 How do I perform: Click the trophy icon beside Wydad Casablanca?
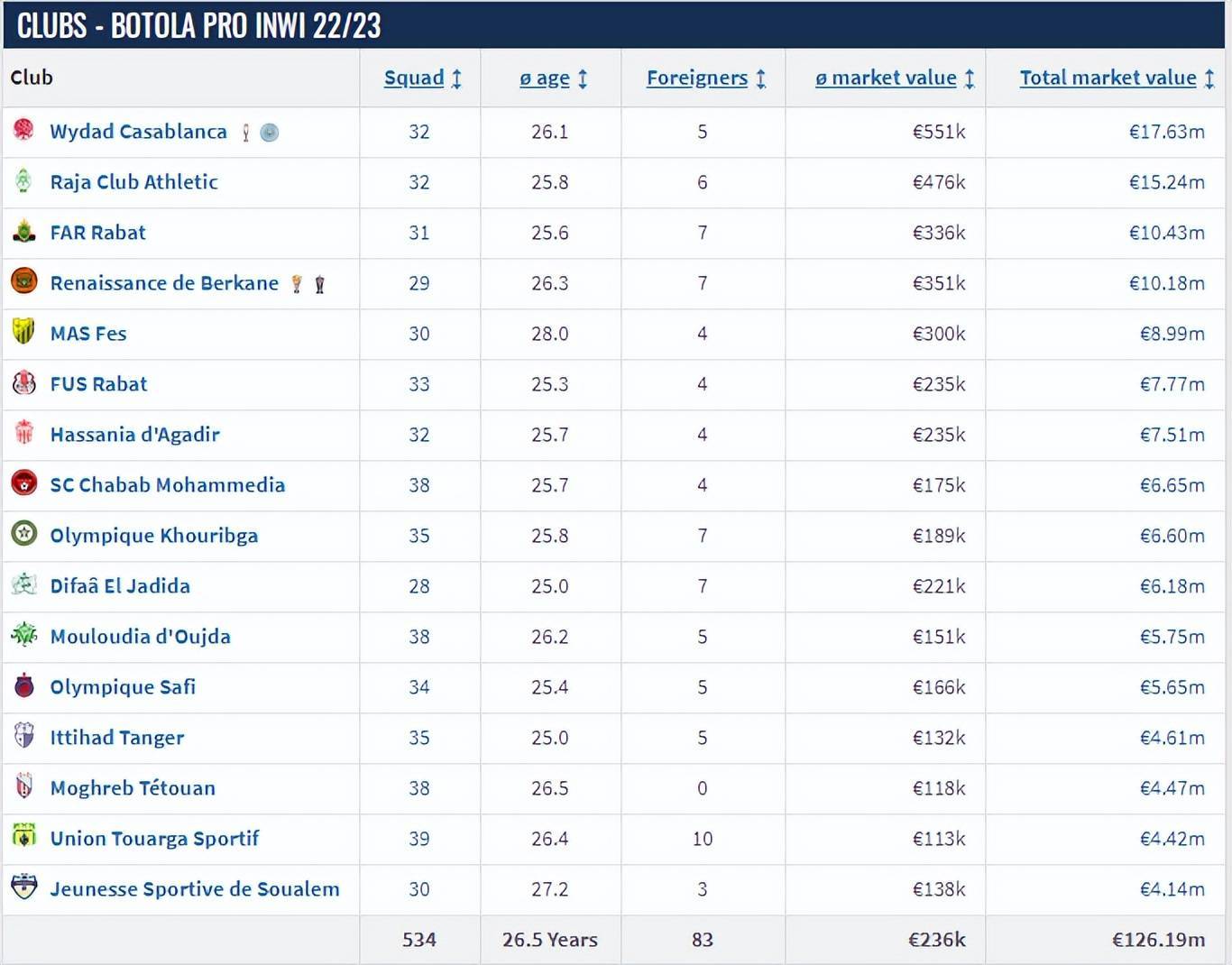[x=245, y=133]
